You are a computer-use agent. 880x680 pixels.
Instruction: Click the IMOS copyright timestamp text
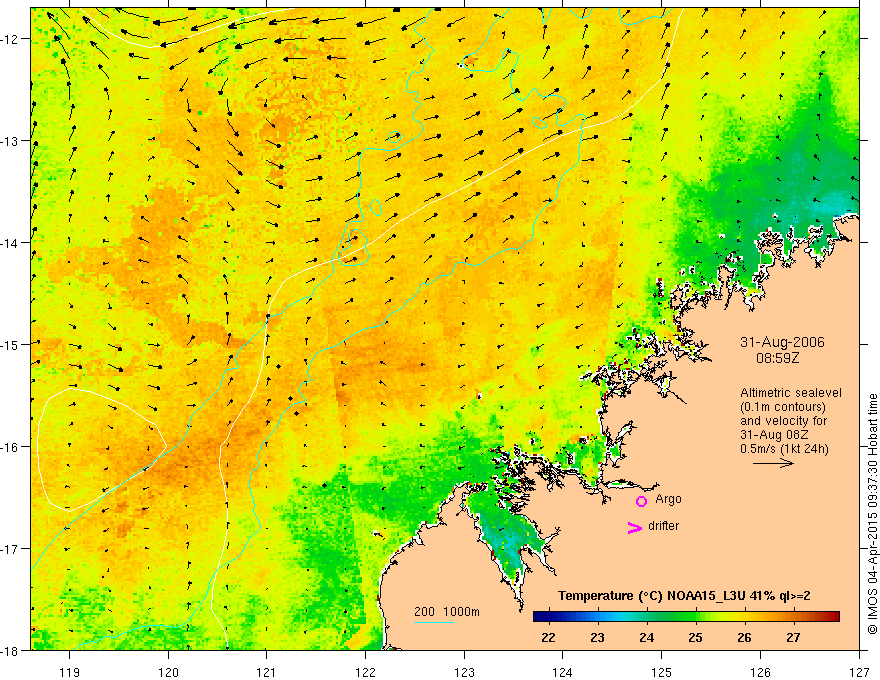pyautogui.click(x=872, y=514)
